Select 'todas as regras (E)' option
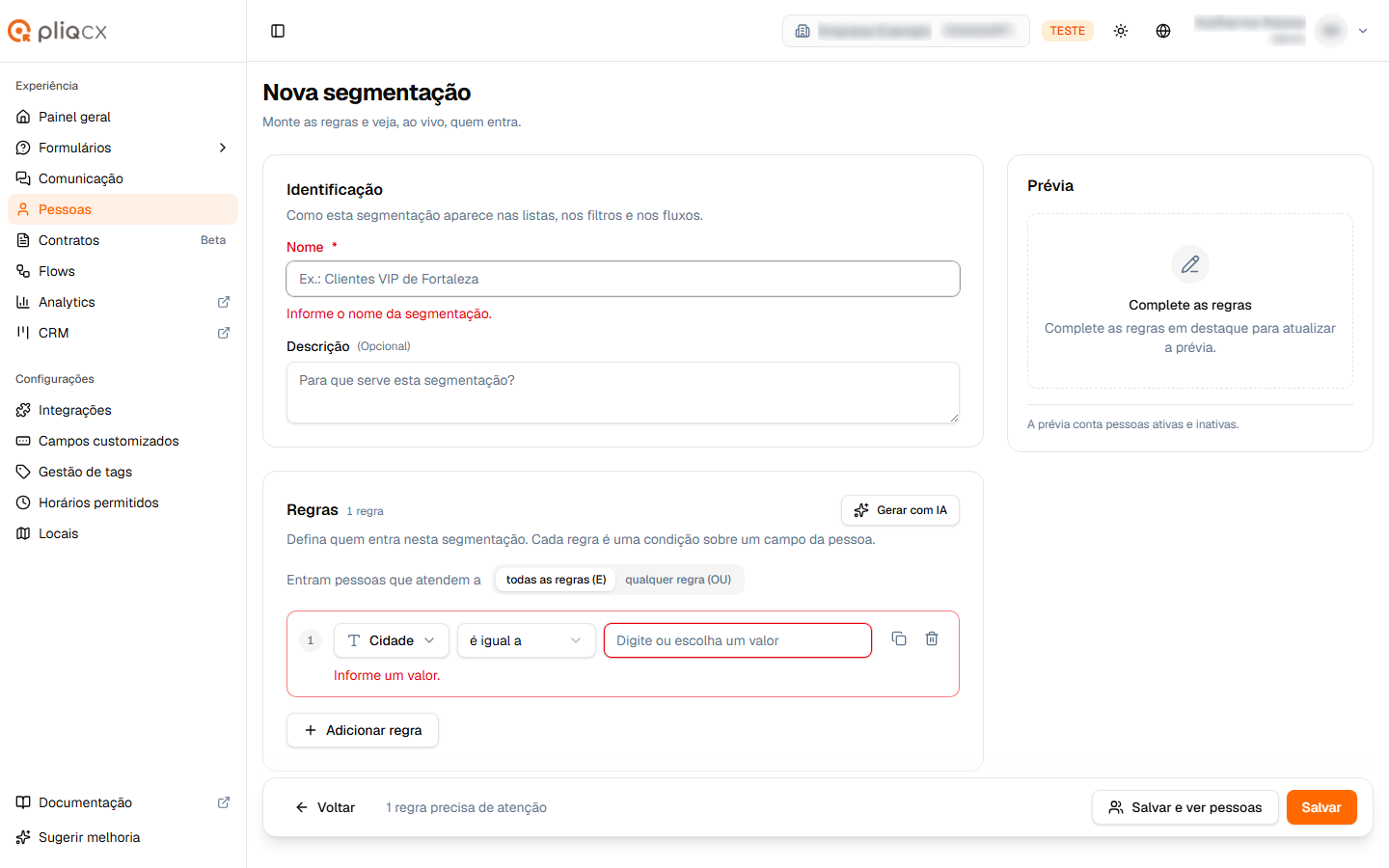The width and height of the screenshot is (1389, 868). coord(556,580)
